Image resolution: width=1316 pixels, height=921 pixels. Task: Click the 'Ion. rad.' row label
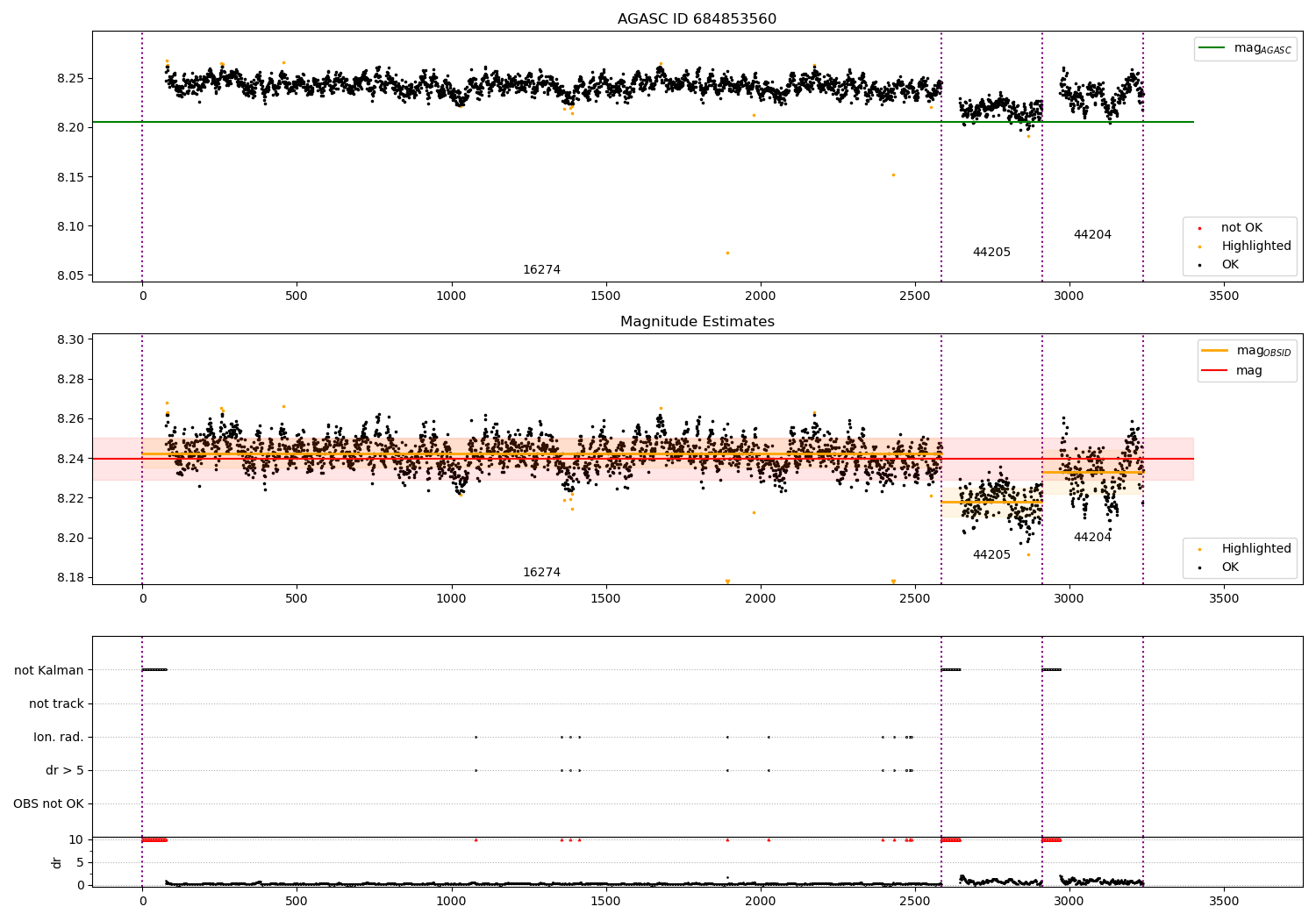coord(59,737)
